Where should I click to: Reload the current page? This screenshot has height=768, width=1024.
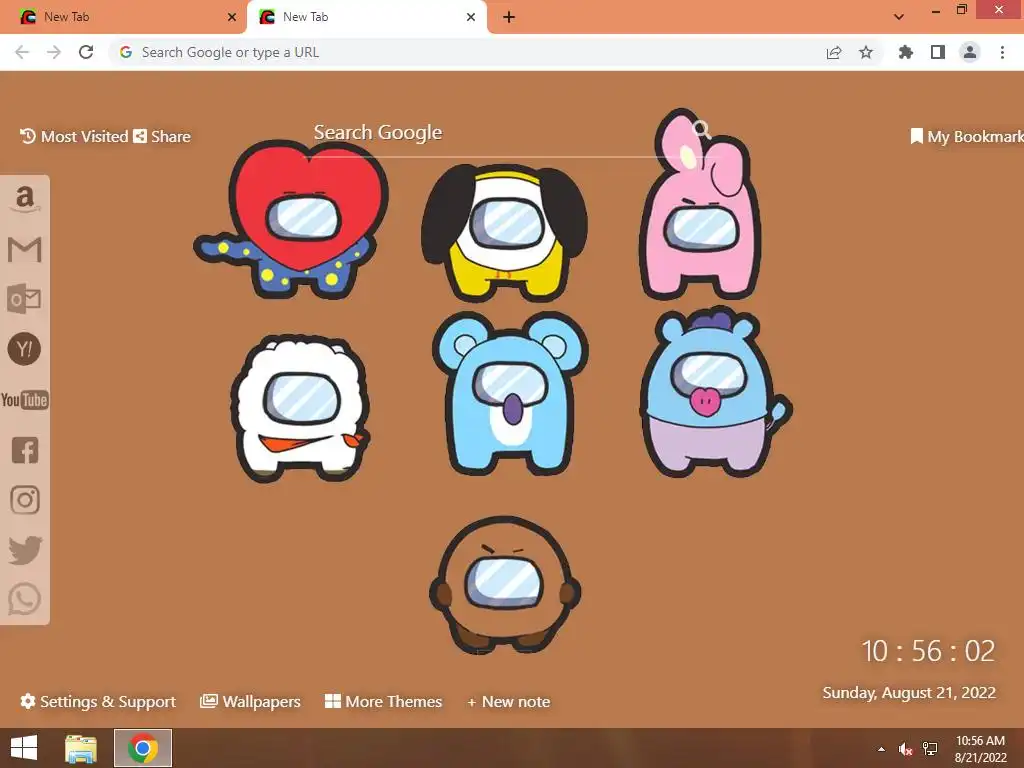[86, 52]
